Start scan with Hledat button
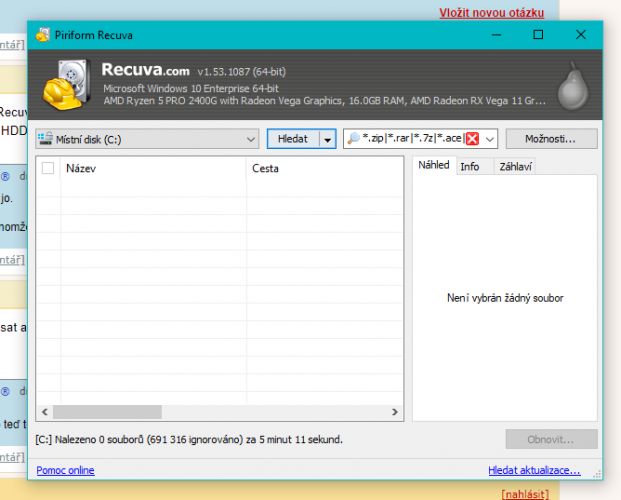This screenshot has width=621, height=500. tap(293, 139)
